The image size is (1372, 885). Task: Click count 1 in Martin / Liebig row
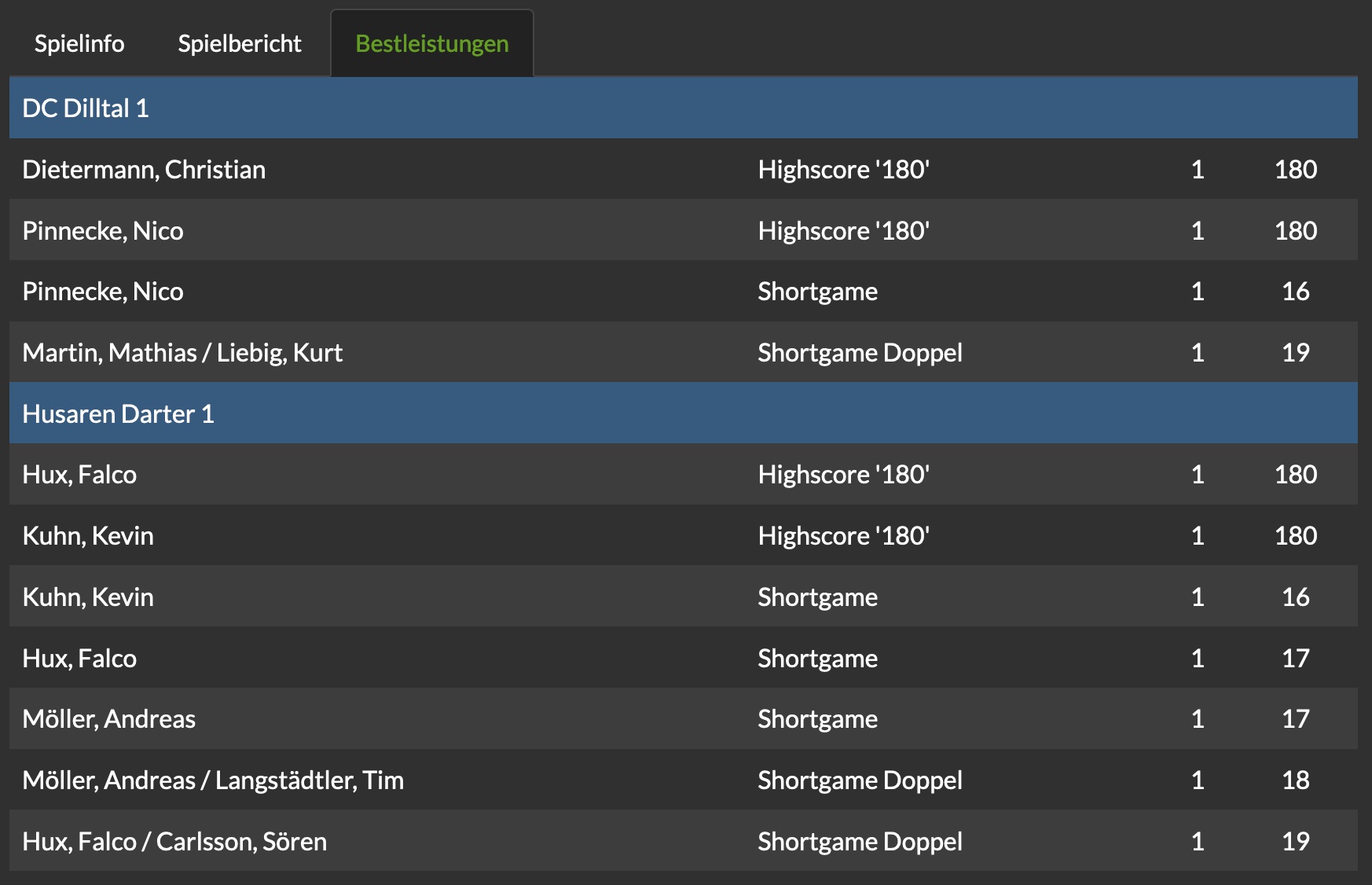coord(1198,353)
